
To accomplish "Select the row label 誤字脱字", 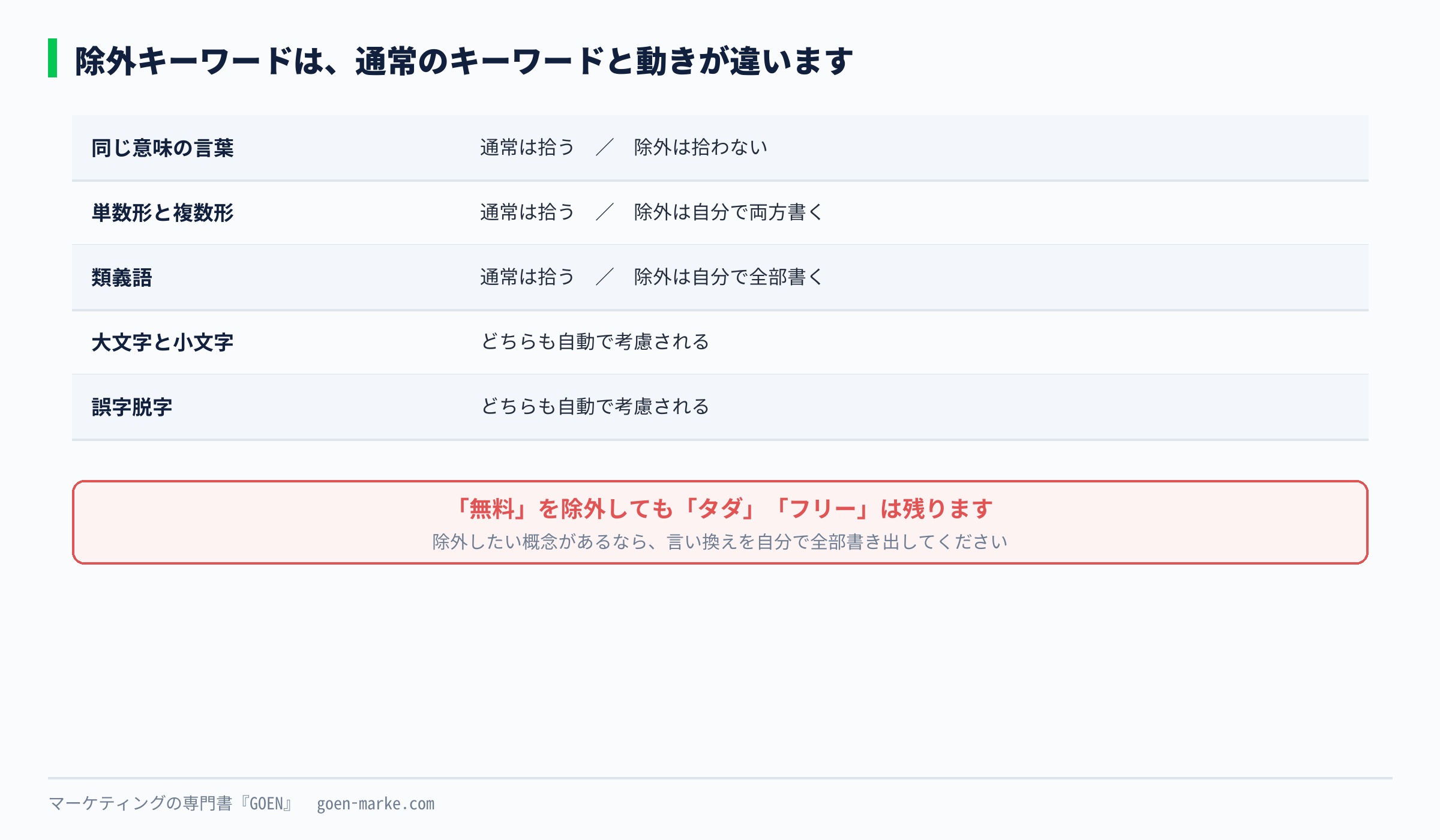I will [132, 407].
